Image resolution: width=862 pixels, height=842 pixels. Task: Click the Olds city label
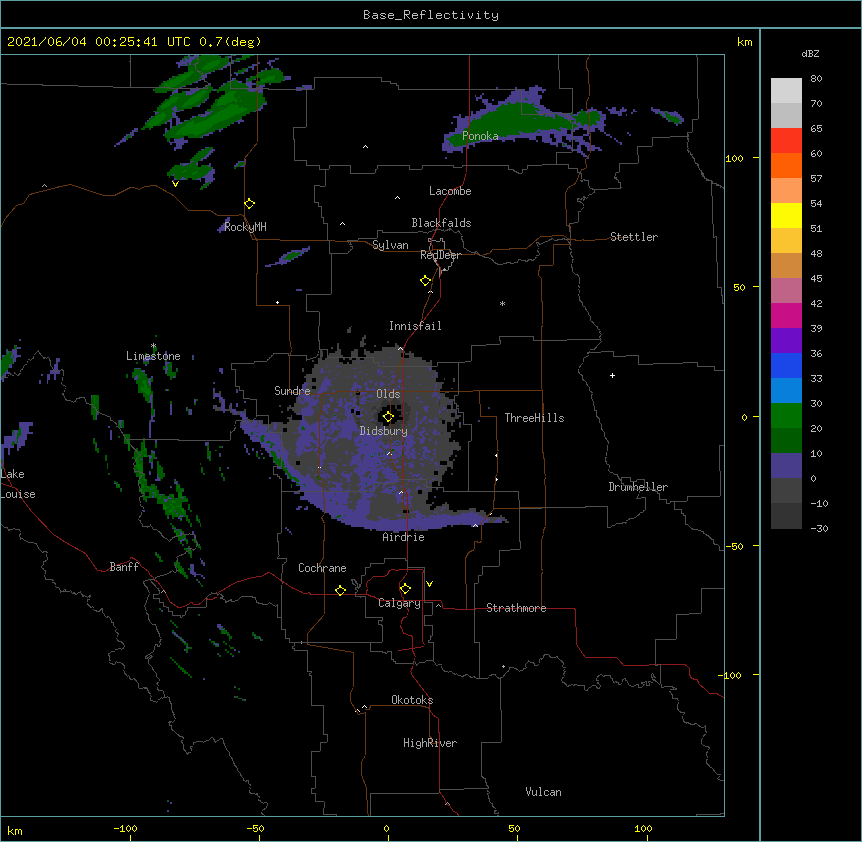pyautogui.click(x=388, y=394)
